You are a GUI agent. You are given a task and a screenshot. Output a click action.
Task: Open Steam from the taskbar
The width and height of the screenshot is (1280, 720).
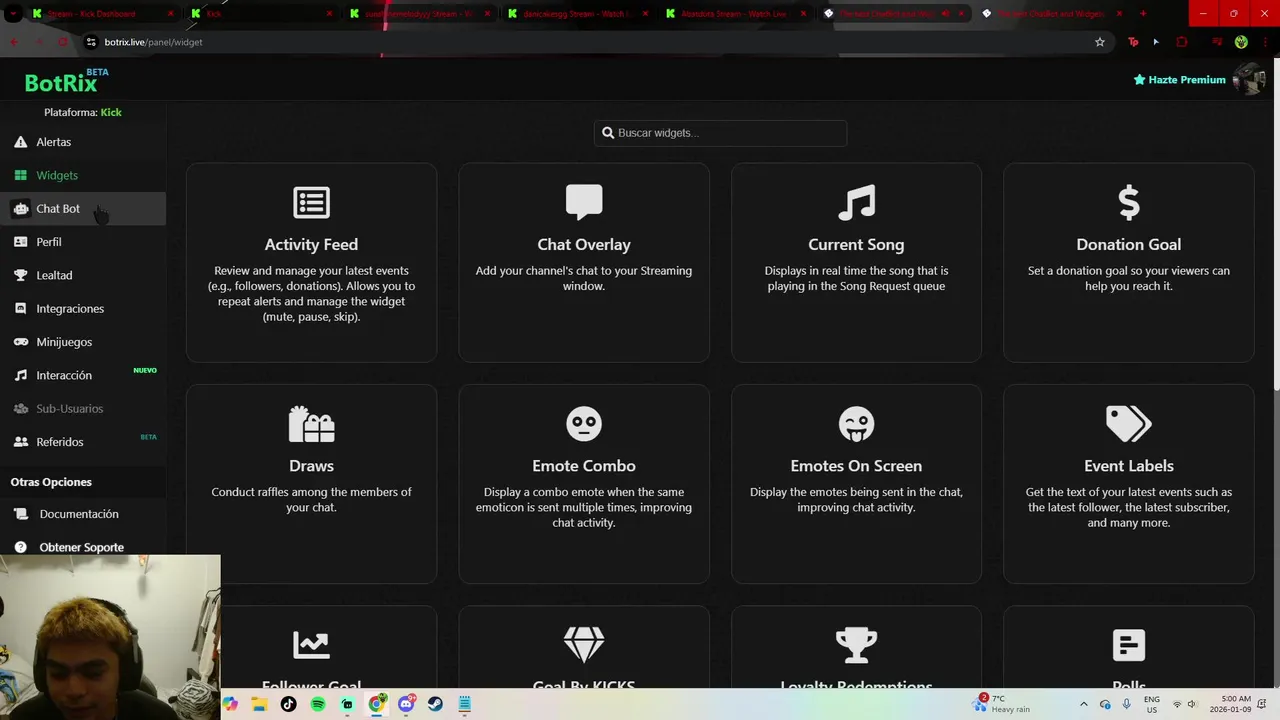[435, 704]
